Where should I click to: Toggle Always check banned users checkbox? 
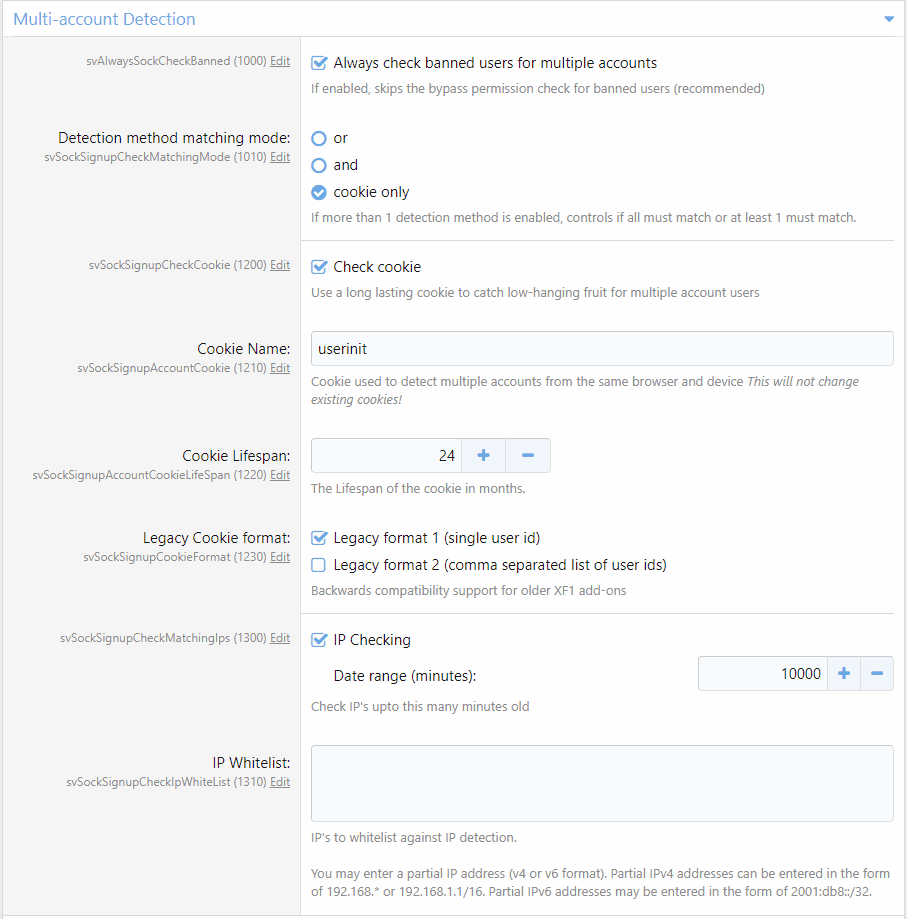click(320, 63)
